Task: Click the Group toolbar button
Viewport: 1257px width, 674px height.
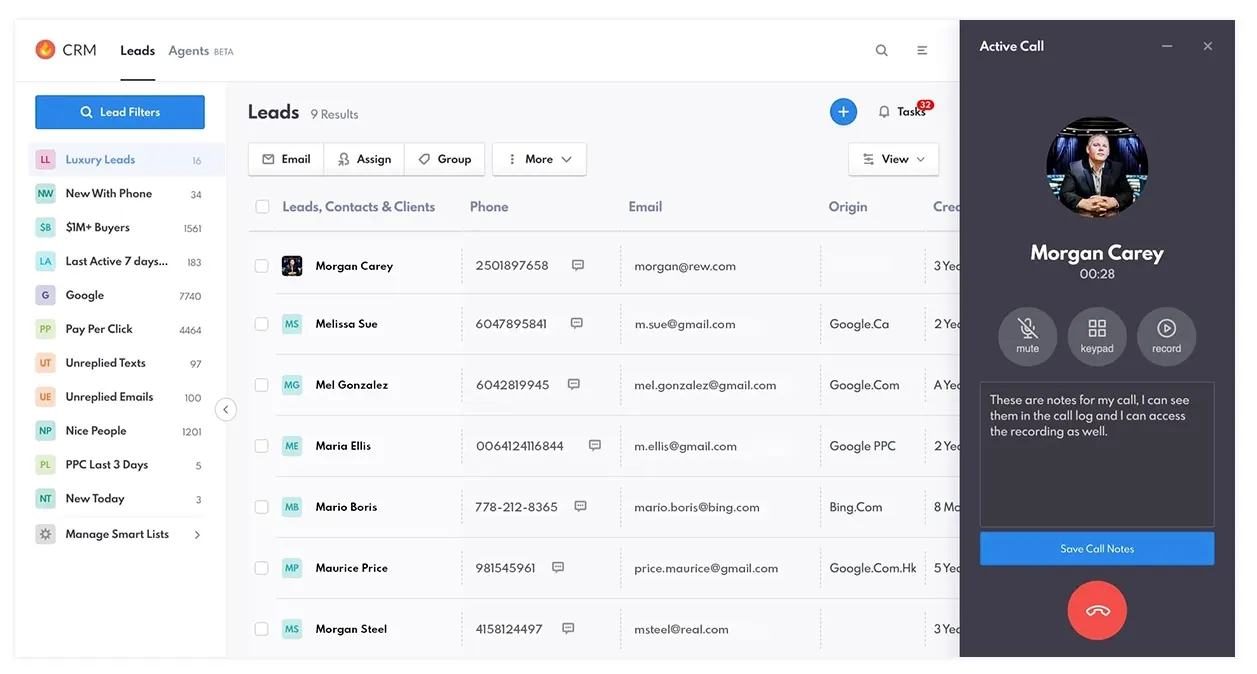Action: point(445,159)
